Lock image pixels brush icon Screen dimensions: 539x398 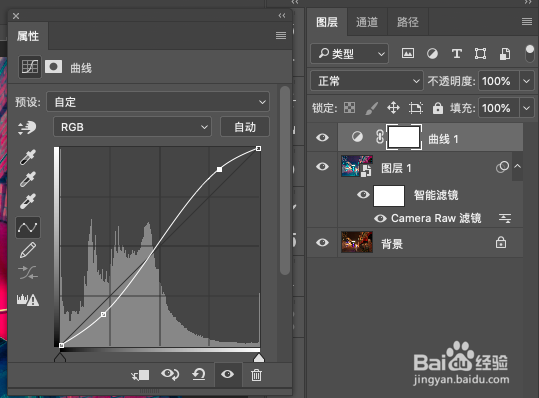coord(372,108)
